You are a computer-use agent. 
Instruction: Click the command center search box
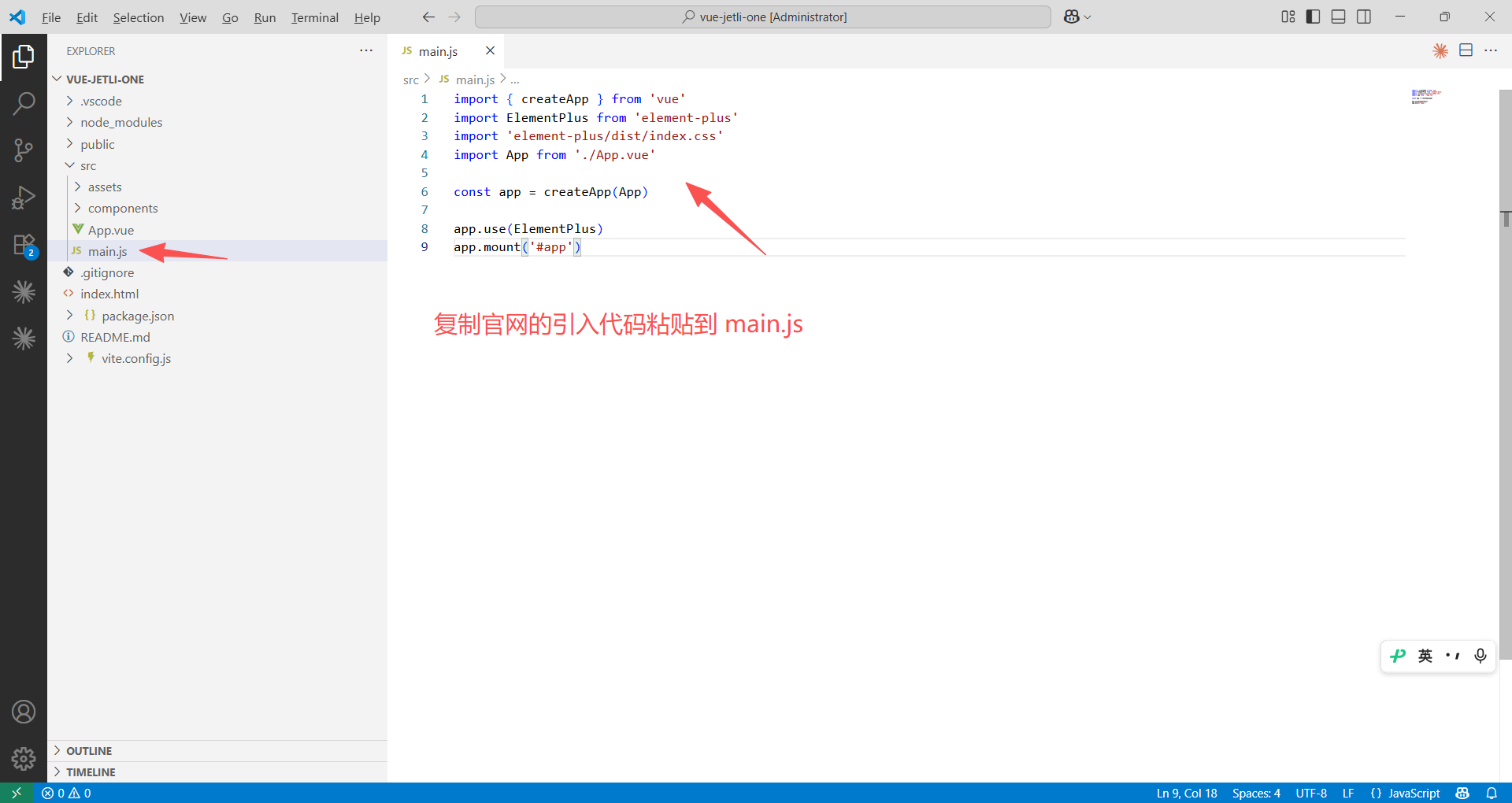pyautogui.click(x=763, y=17)
